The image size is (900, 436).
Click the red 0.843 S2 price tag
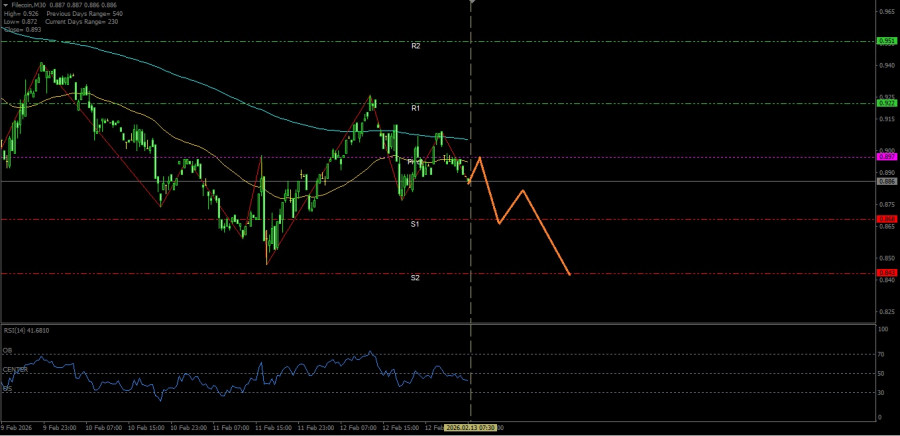coord(886,273)
